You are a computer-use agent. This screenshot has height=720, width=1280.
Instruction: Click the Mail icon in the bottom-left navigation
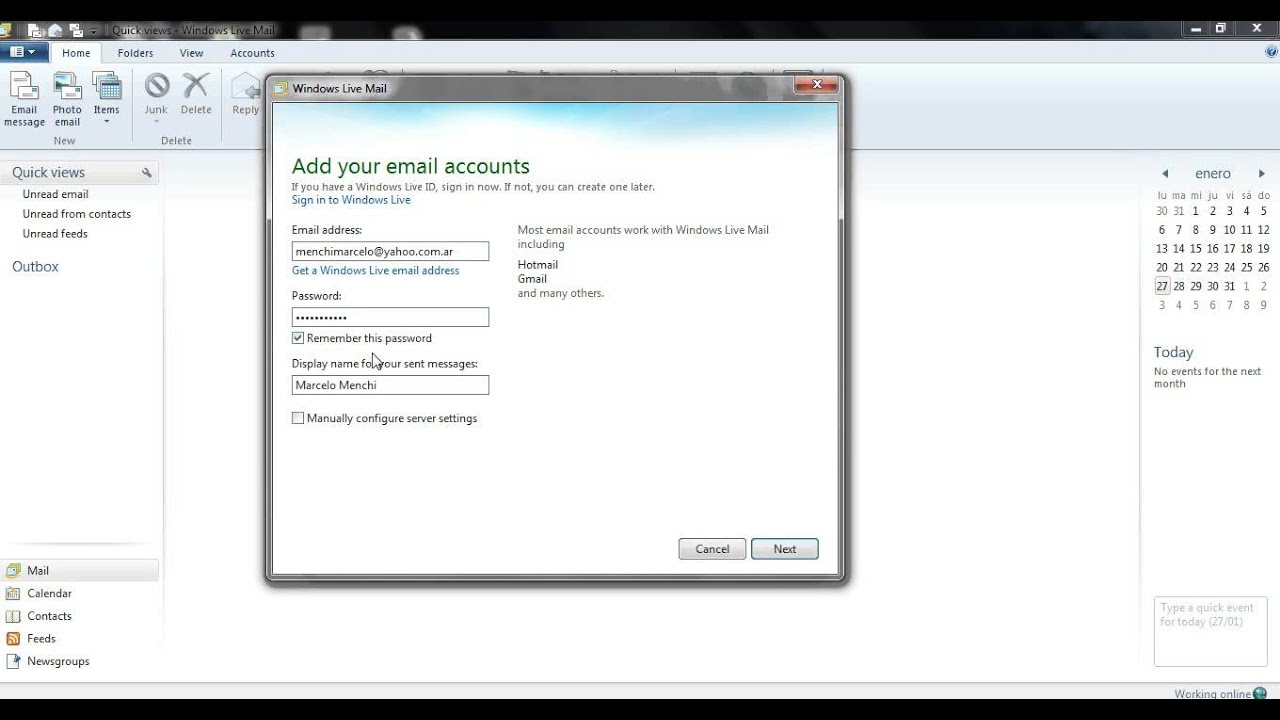pos(13,571)
